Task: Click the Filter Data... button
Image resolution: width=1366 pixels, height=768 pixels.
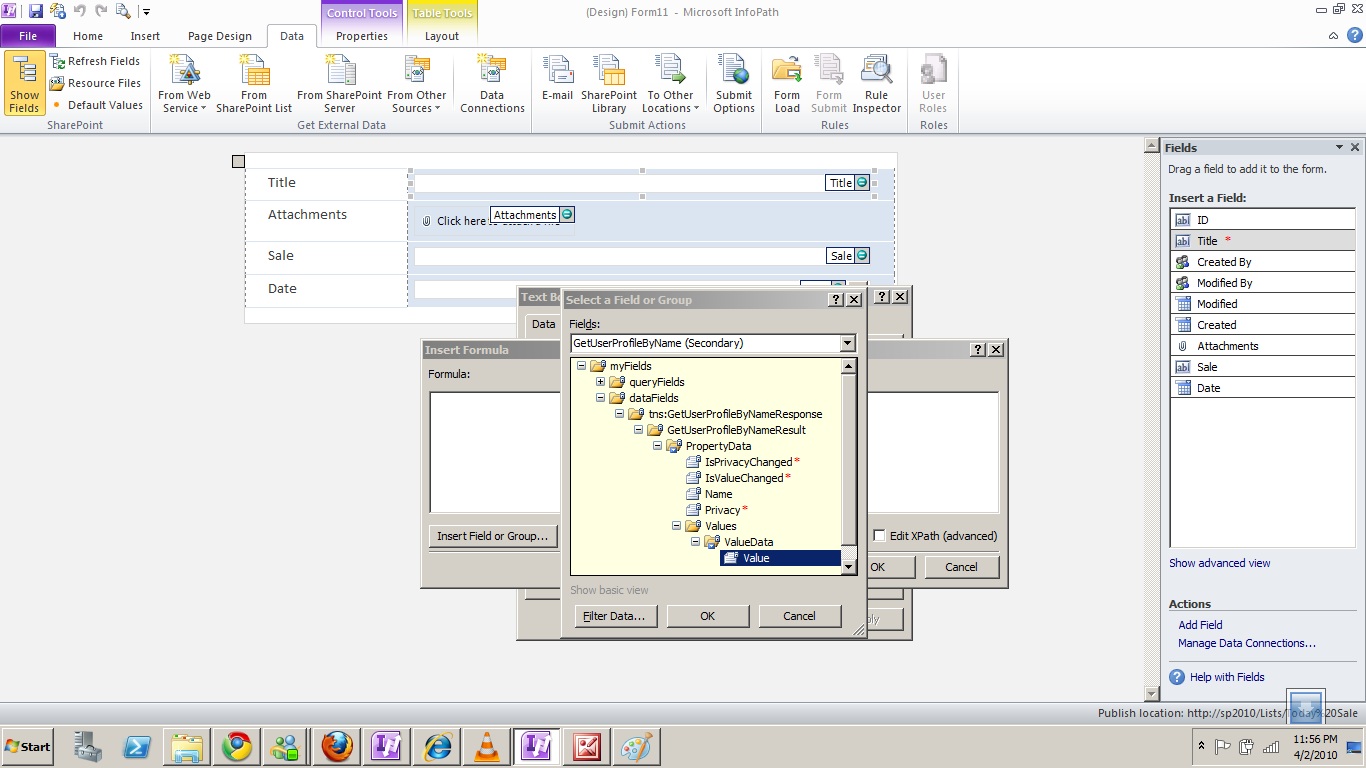Action: coord(615,616)
